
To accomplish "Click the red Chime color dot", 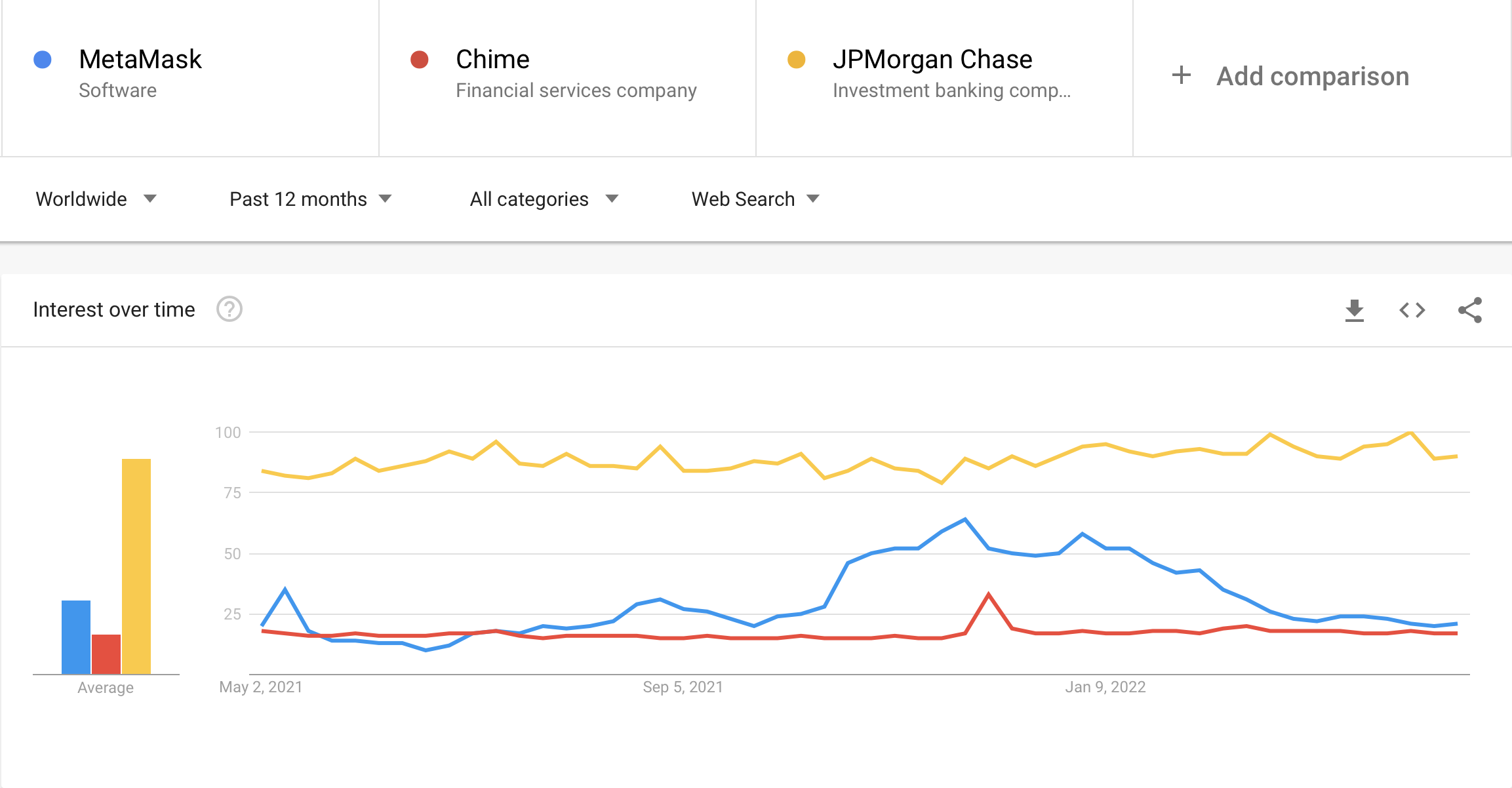I will pos(420,60).
